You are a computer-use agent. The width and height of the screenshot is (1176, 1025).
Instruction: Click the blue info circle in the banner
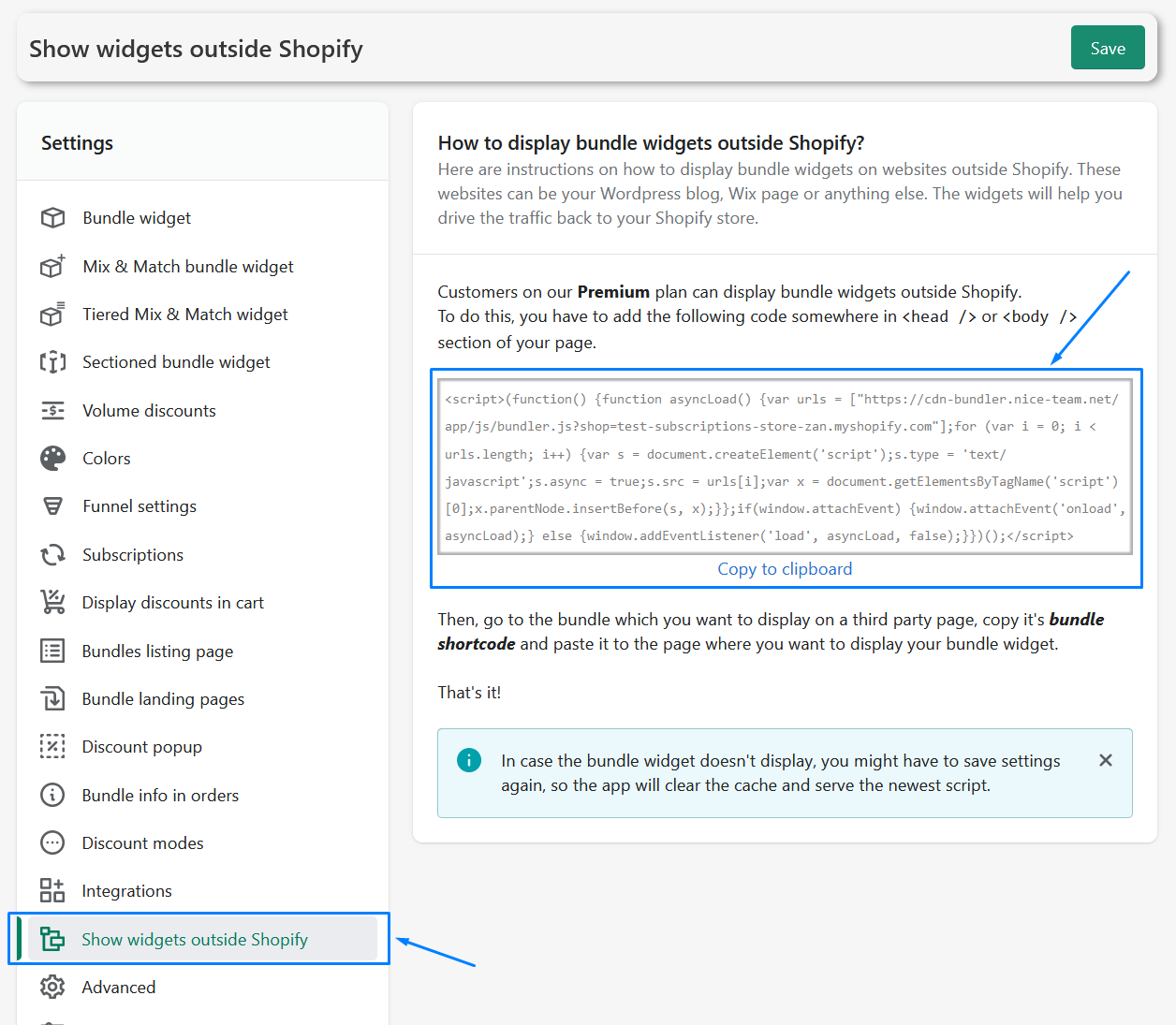(x=469, y=760)
